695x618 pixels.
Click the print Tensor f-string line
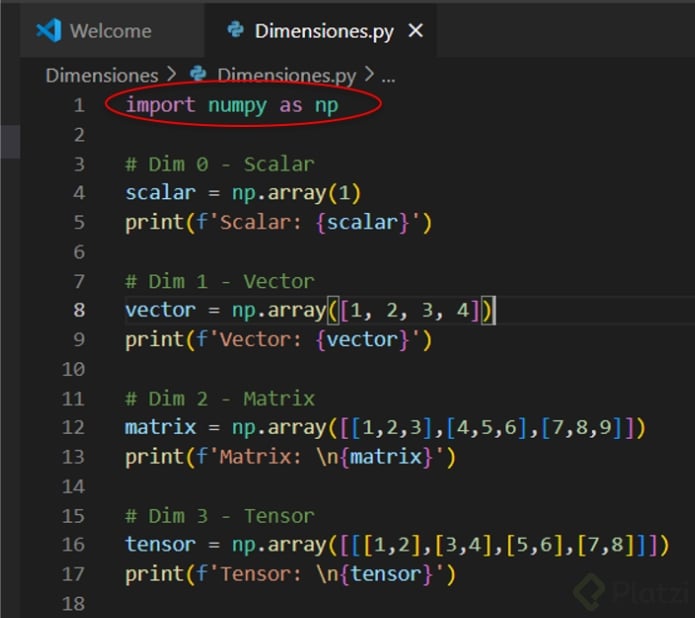[290, 574]
